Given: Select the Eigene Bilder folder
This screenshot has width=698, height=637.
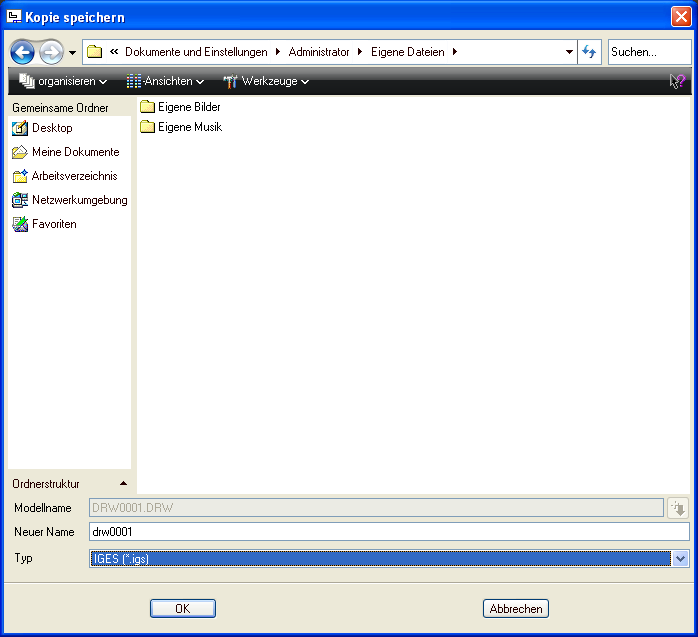Looking at the screenshot, I should click(189, 107).
